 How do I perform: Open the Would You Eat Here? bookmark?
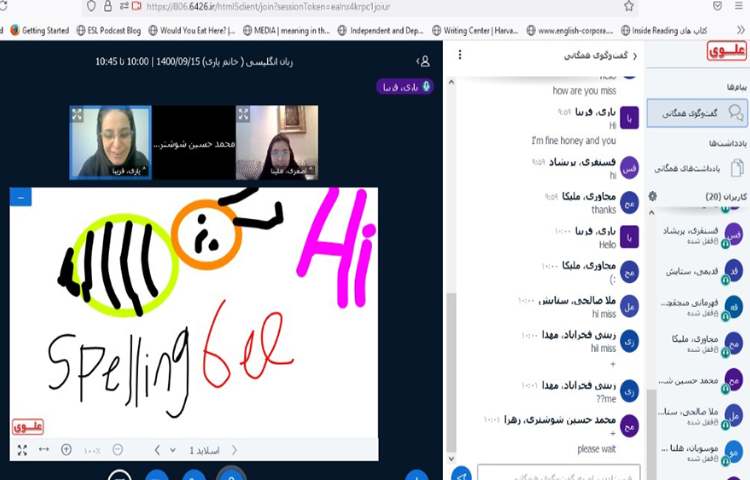pyautogui.click(x=191, y=31)
